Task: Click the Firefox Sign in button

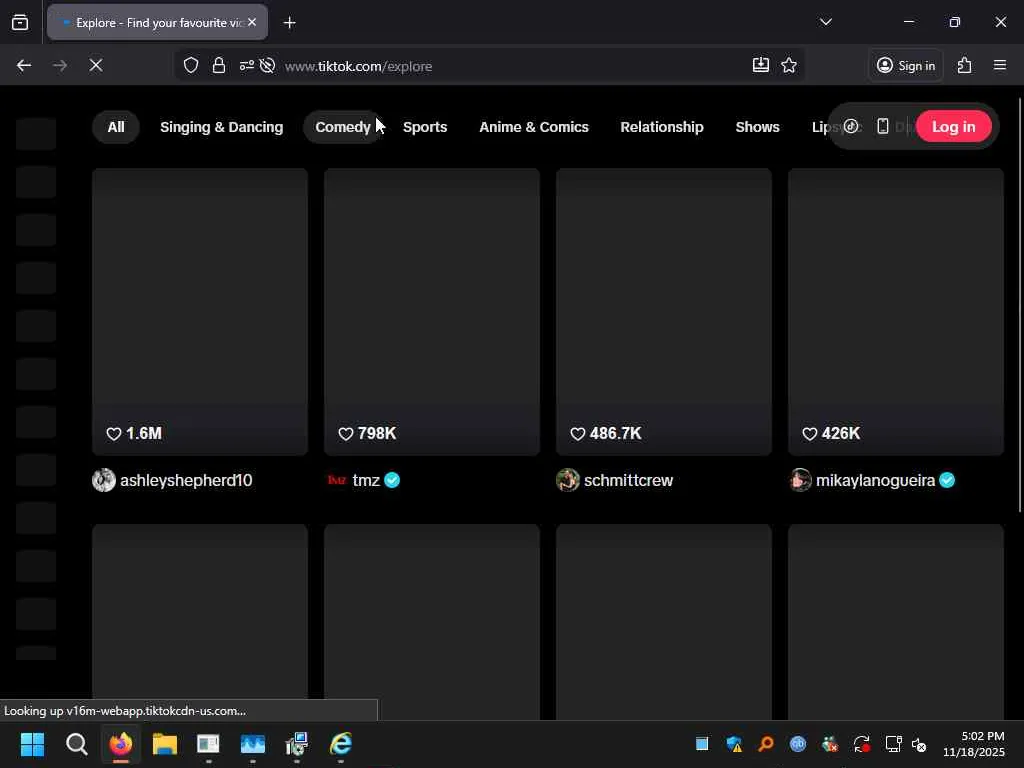Action: pyautogui.click(x=905, y=65)
